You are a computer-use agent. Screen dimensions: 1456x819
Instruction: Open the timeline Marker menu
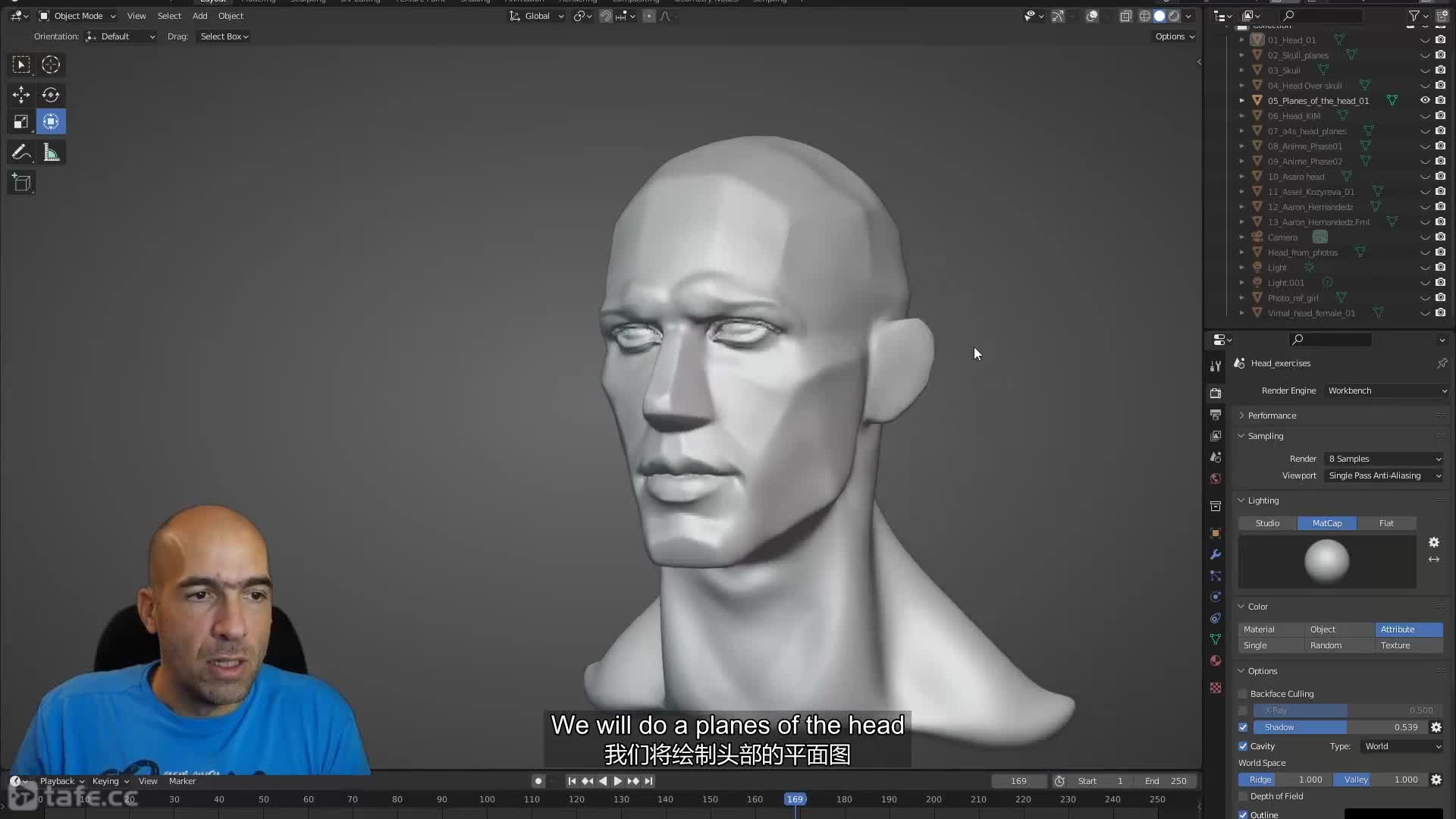(182, 781)
